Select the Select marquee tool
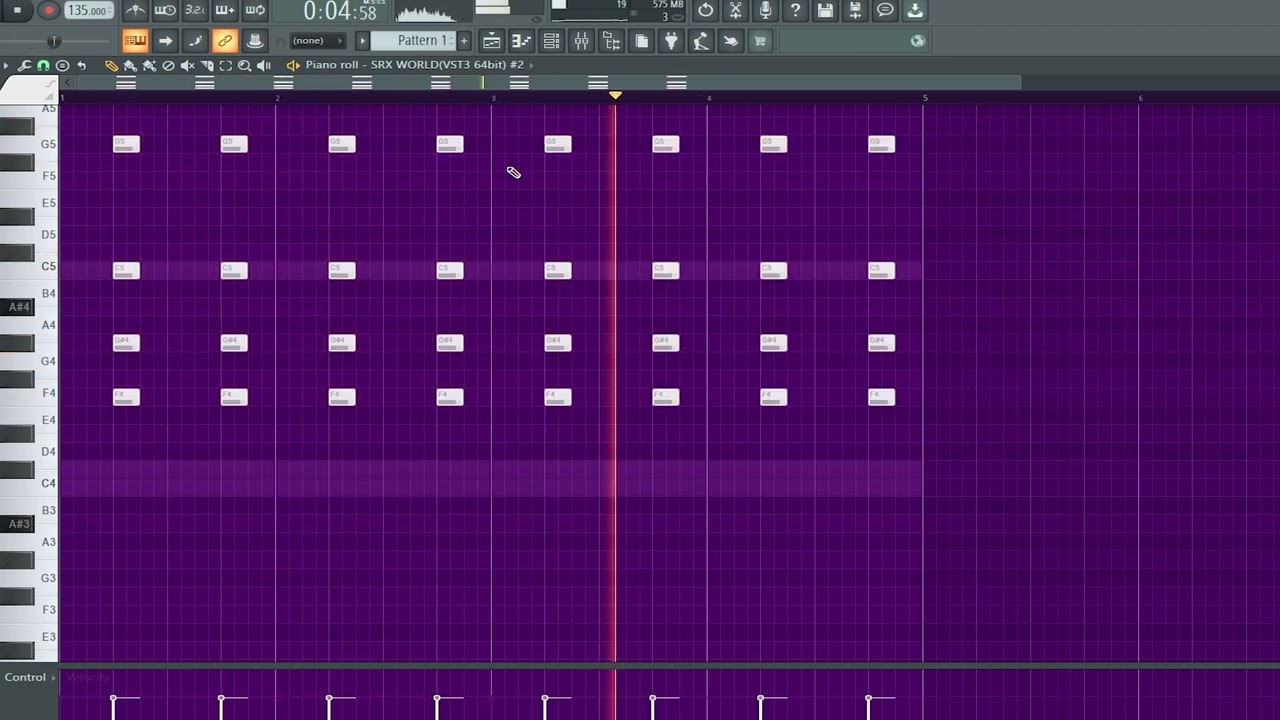The image size is (1280, 720). click(x=226, y=65)
